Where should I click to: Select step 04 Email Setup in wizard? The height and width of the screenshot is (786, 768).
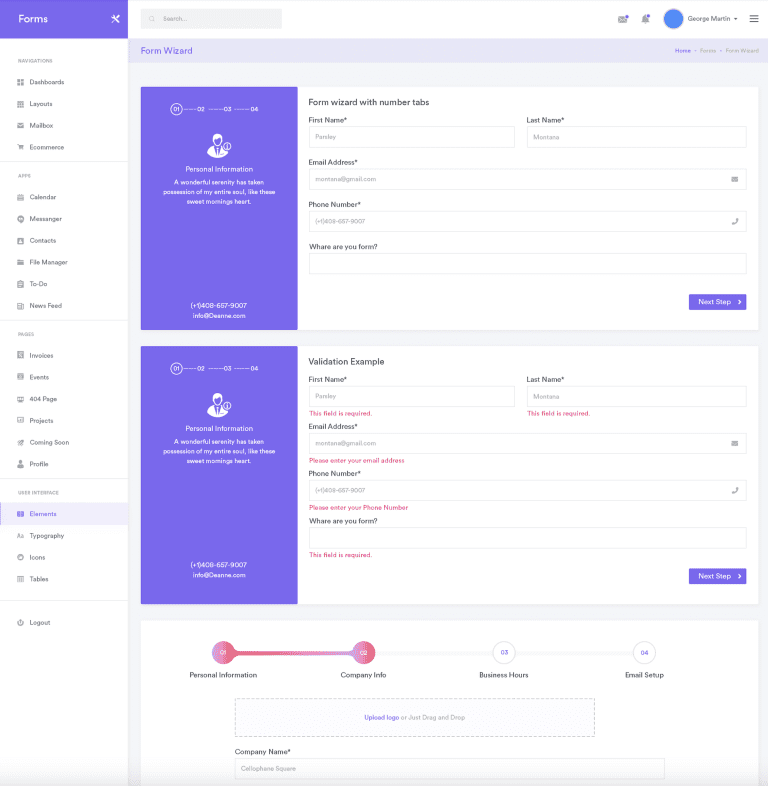644,653
